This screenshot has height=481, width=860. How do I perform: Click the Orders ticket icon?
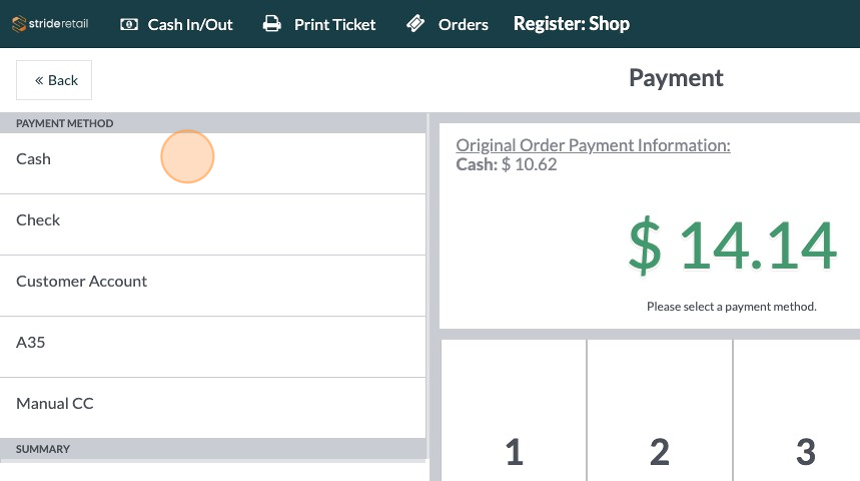coord(417,24)
